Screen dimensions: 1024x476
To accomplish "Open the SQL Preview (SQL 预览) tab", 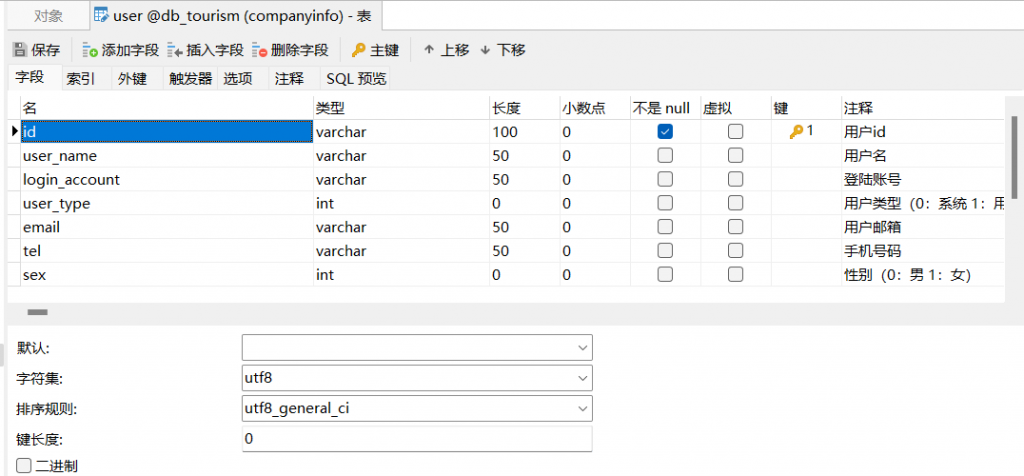I will 356,78.
